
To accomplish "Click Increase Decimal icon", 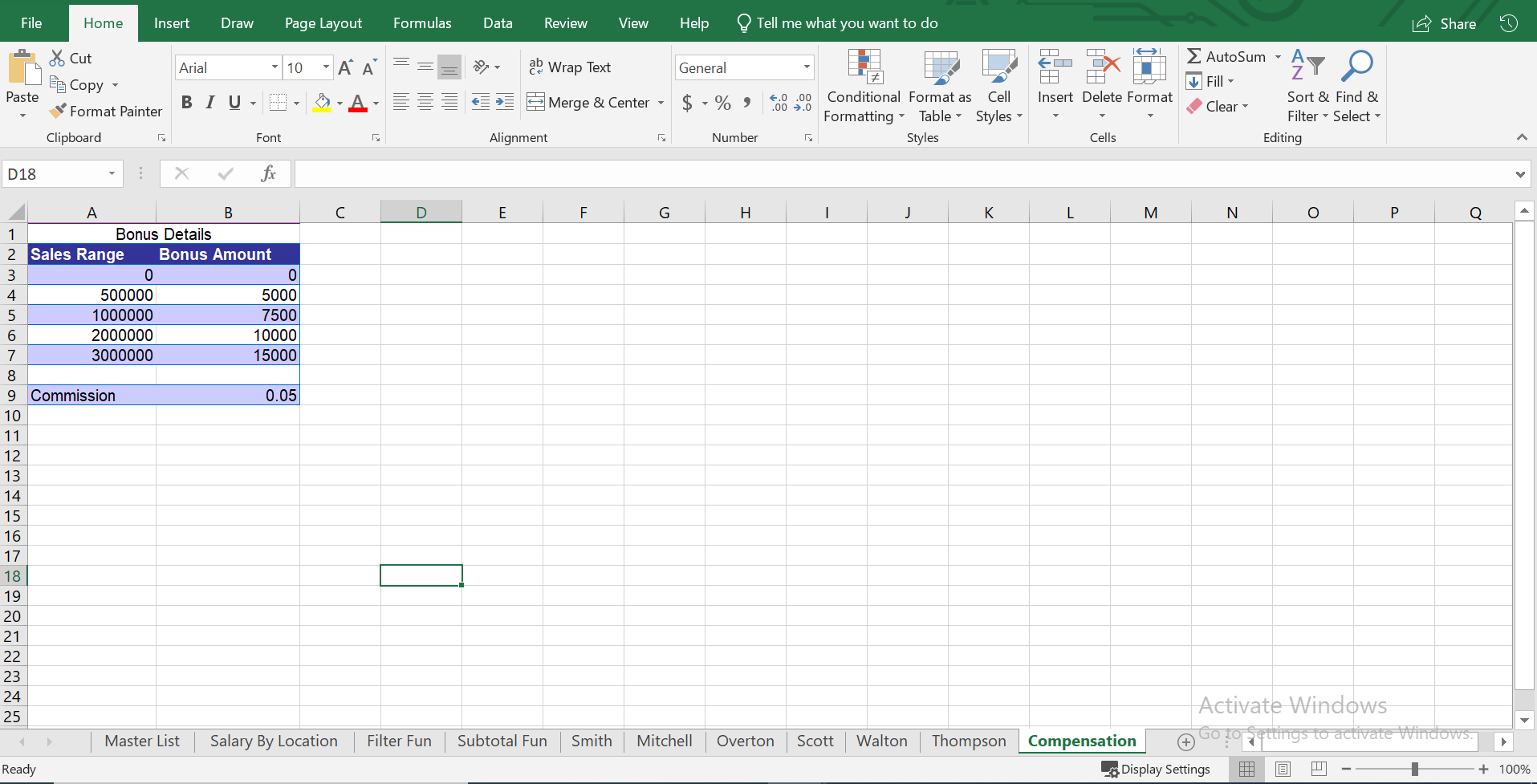I will pos(779,103).
